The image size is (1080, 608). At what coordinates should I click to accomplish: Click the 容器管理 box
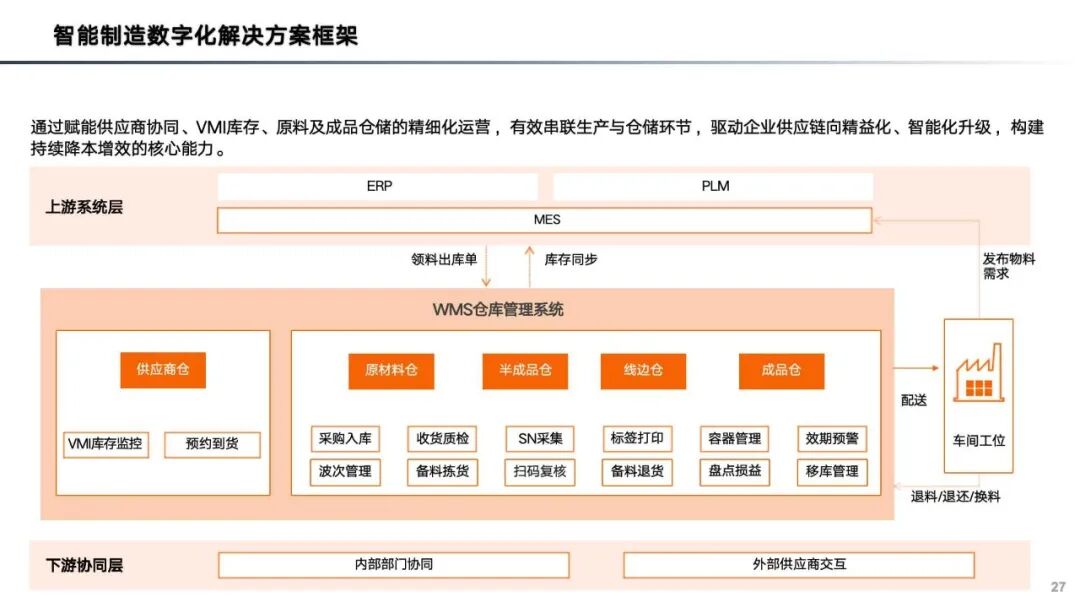point(734,439)
